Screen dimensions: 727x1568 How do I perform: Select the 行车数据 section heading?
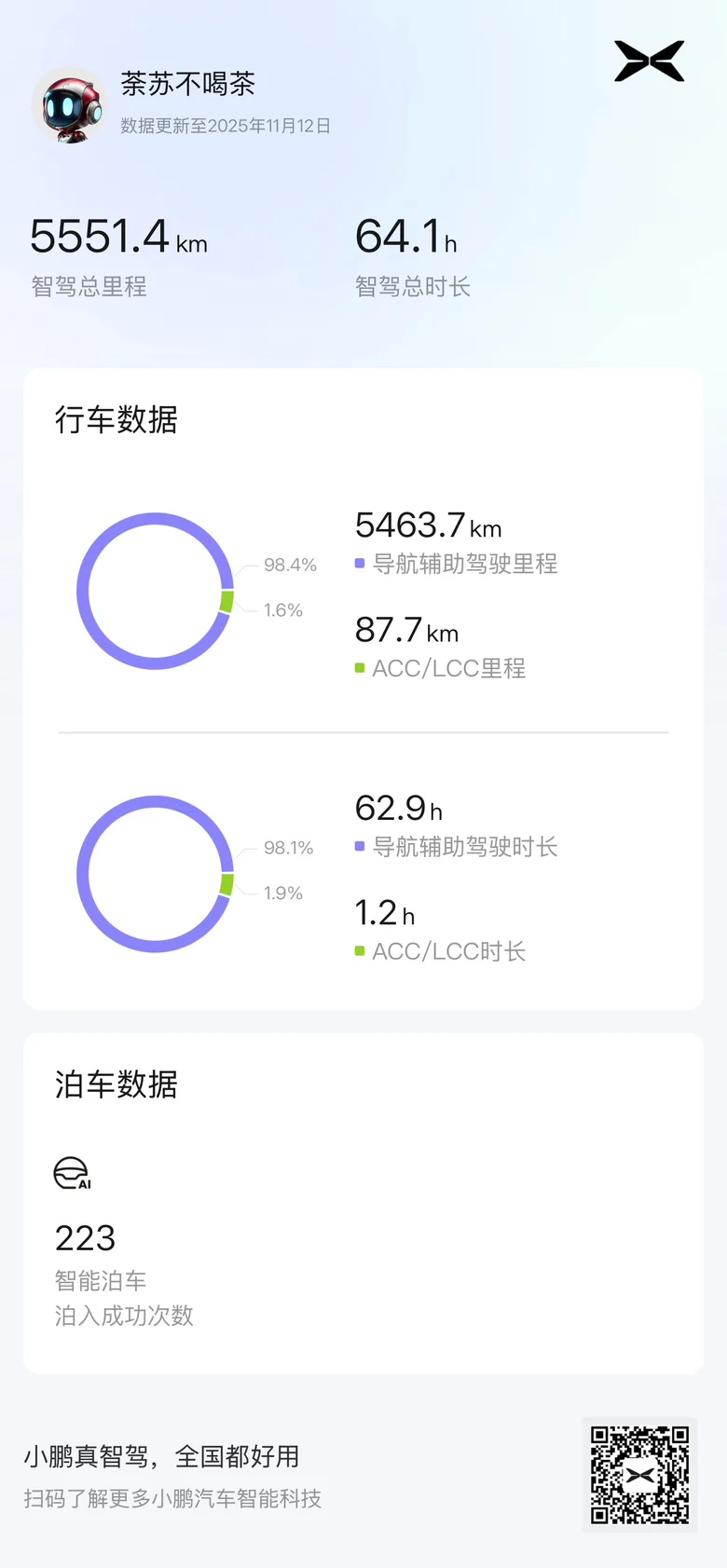(x=116, y=420)
